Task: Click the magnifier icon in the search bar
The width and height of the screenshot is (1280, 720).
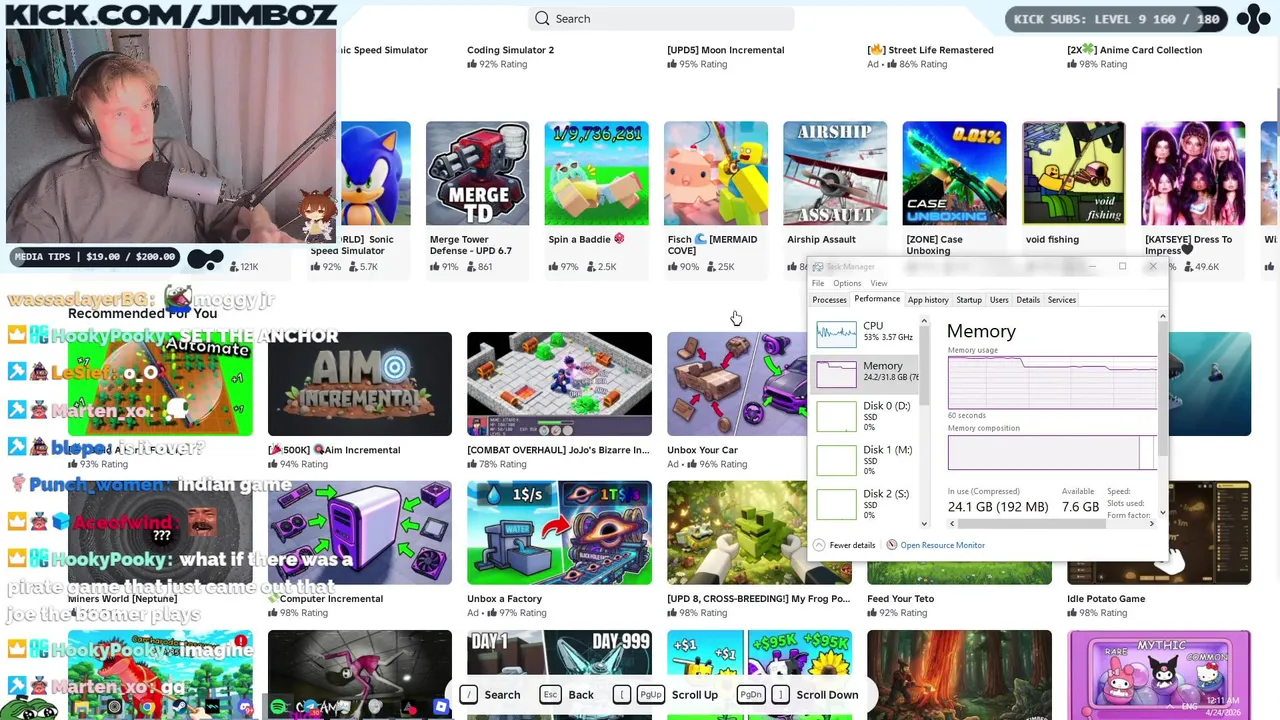Action: point(542,18)
